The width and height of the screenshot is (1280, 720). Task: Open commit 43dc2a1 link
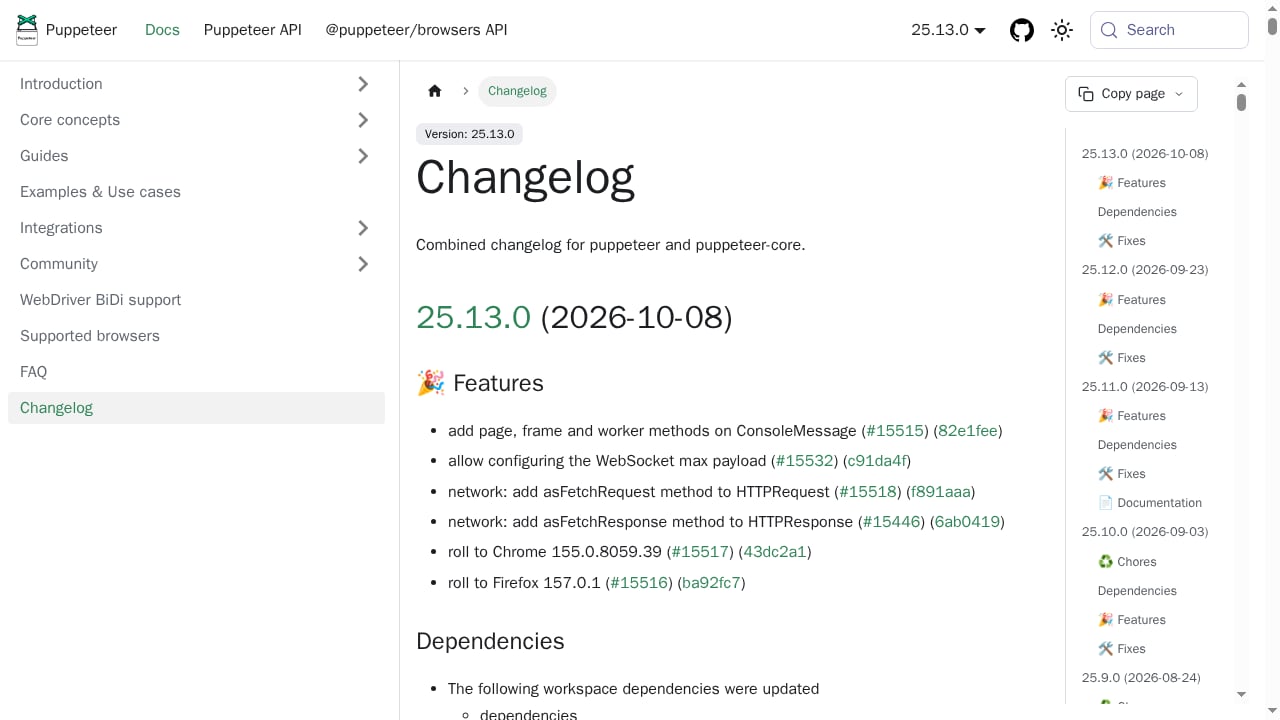(775, 552)
